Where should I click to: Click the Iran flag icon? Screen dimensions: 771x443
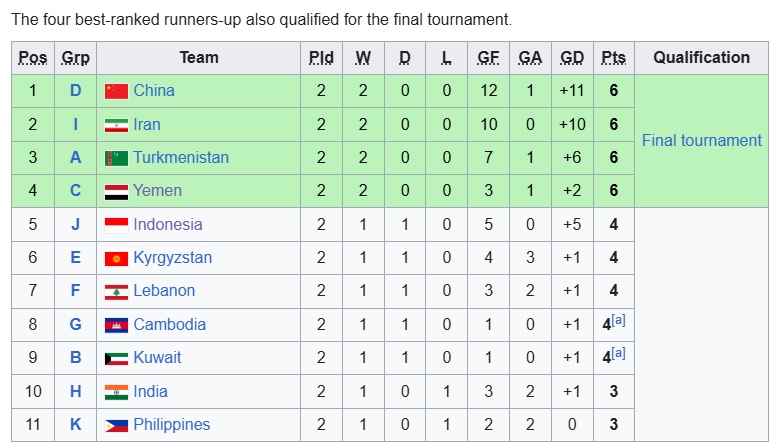point(117,125)
